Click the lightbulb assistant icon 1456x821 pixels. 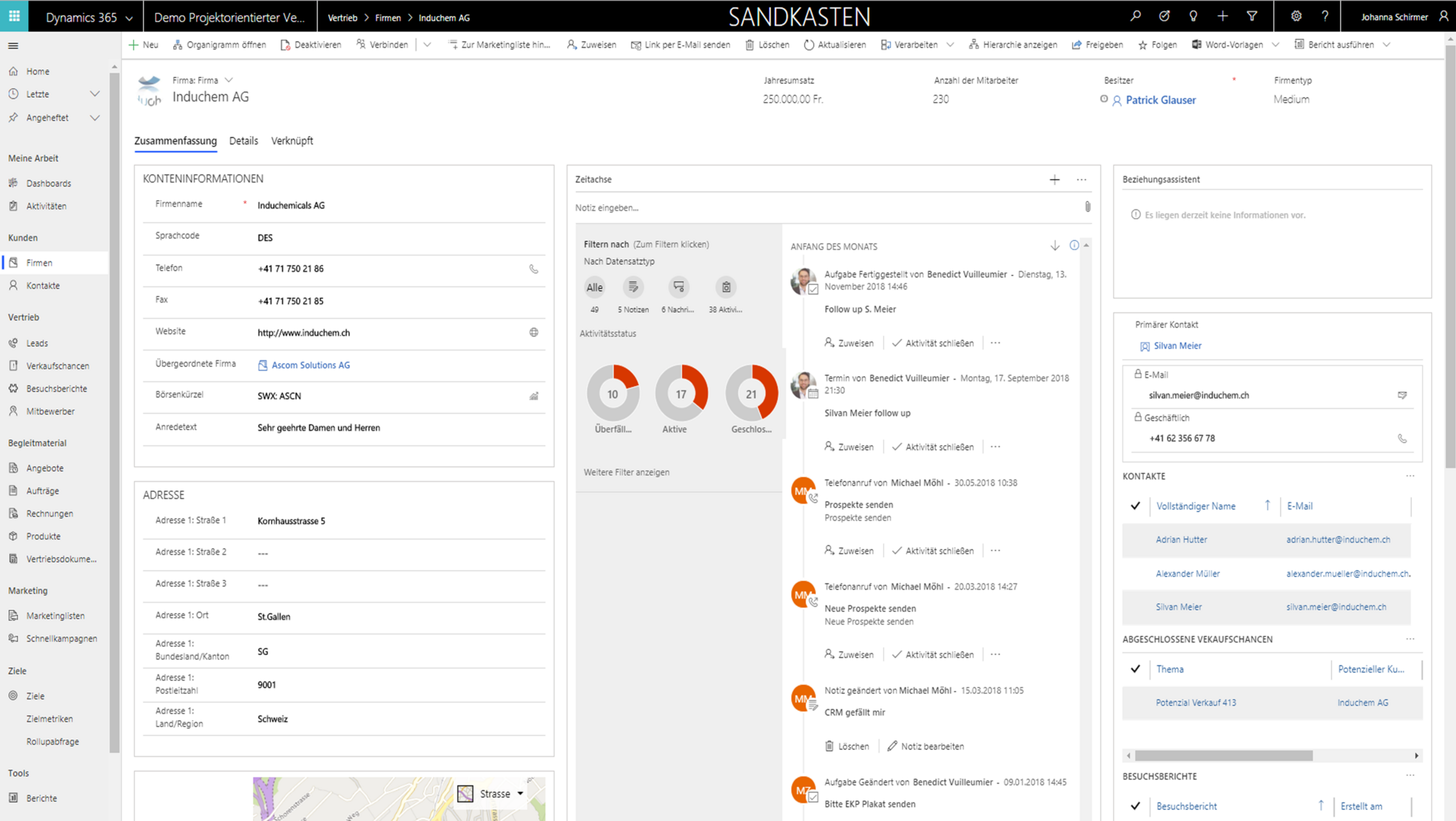(x=1193, y=16)
